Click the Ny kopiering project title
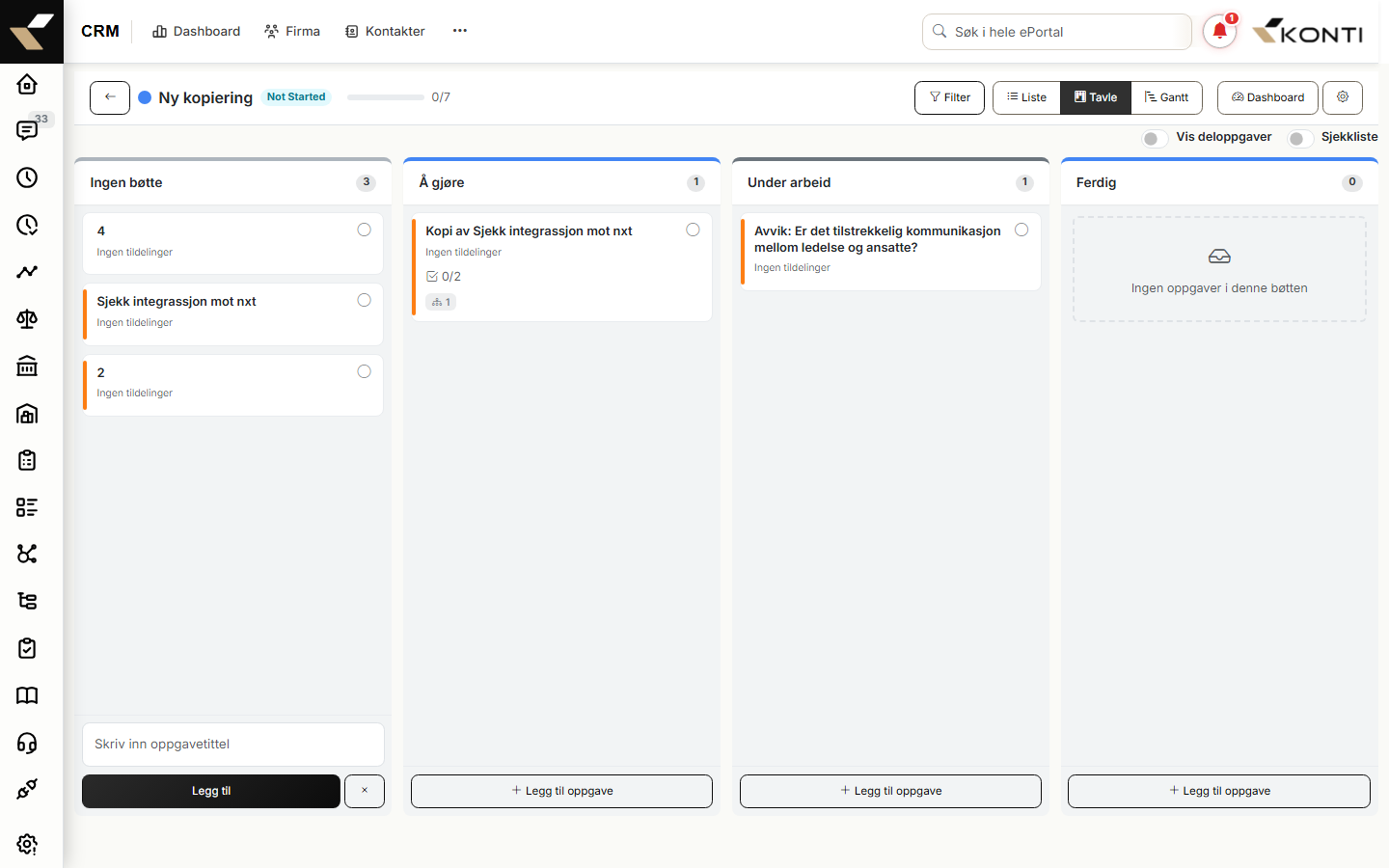The width and height of the screenshot is (1389, 868). [205, 97]
